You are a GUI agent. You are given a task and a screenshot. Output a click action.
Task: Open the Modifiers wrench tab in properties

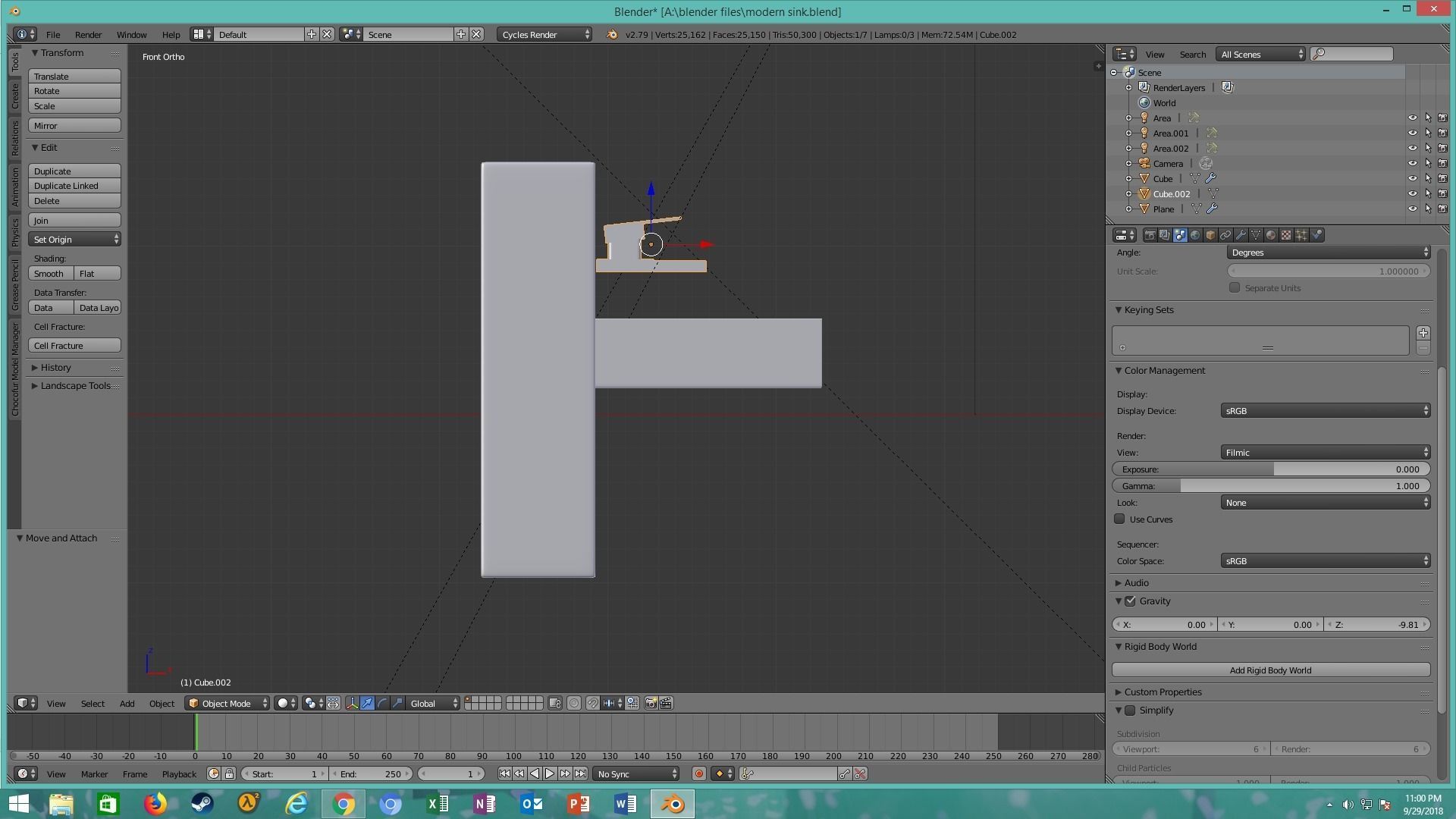point(1241,235)
